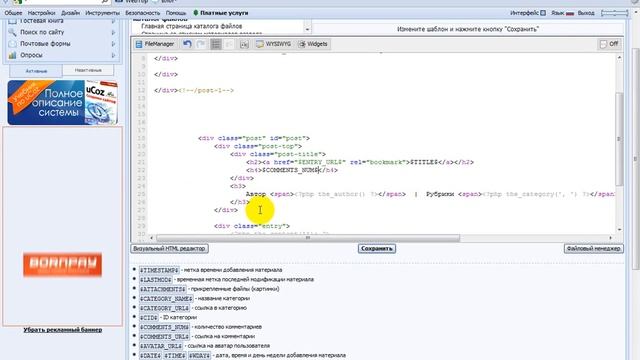Click the code editor horizontal scrollbar
This screenshot has height=360, width=640.
click(308, 238)
